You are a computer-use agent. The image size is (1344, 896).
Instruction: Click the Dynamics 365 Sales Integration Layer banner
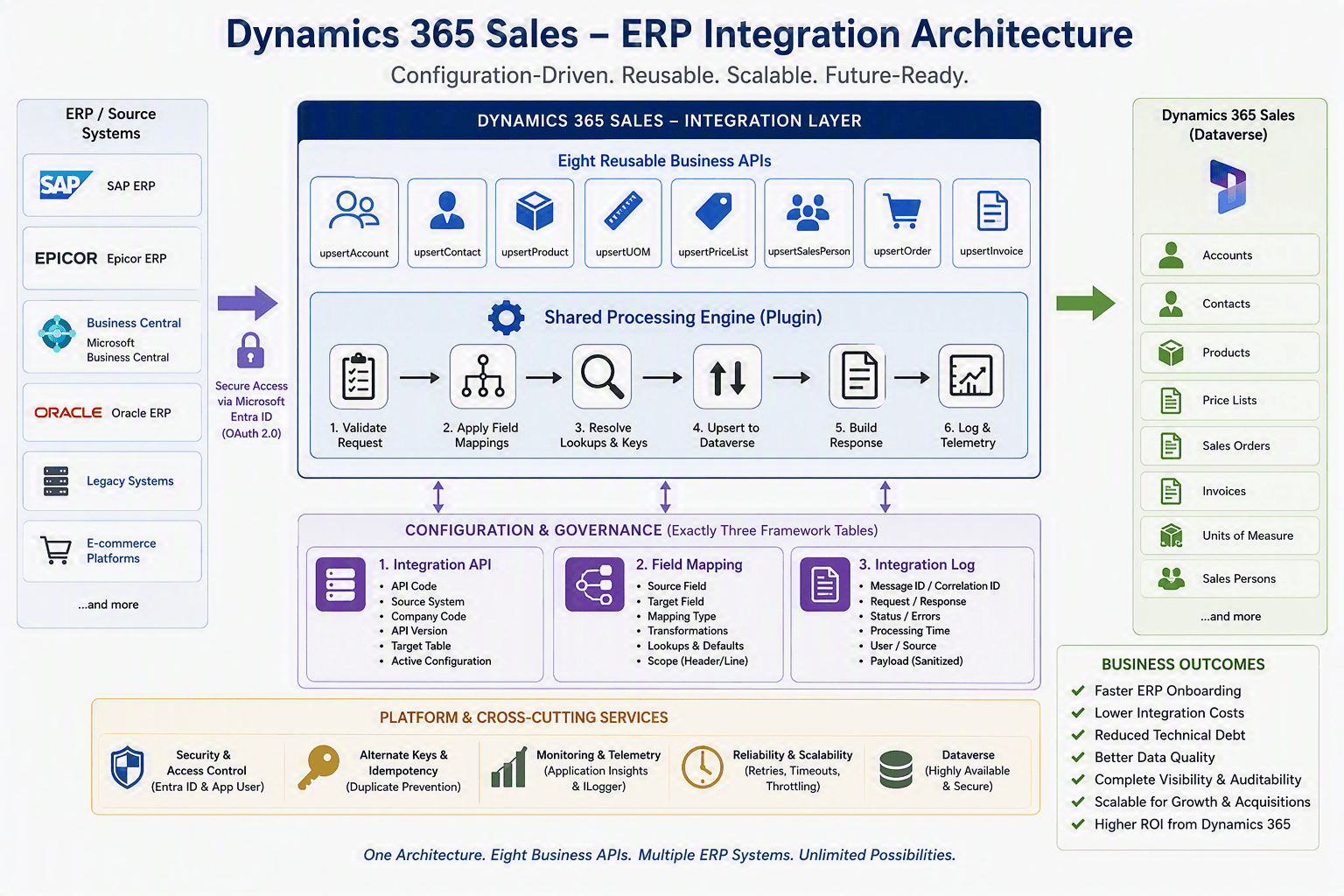pyautogui.click(x=669, y=121)
